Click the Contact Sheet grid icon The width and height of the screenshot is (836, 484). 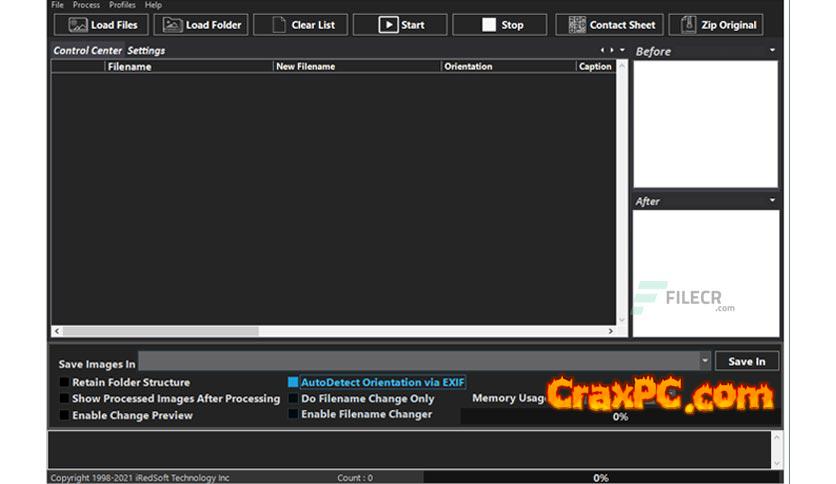[x=577, y=25]
